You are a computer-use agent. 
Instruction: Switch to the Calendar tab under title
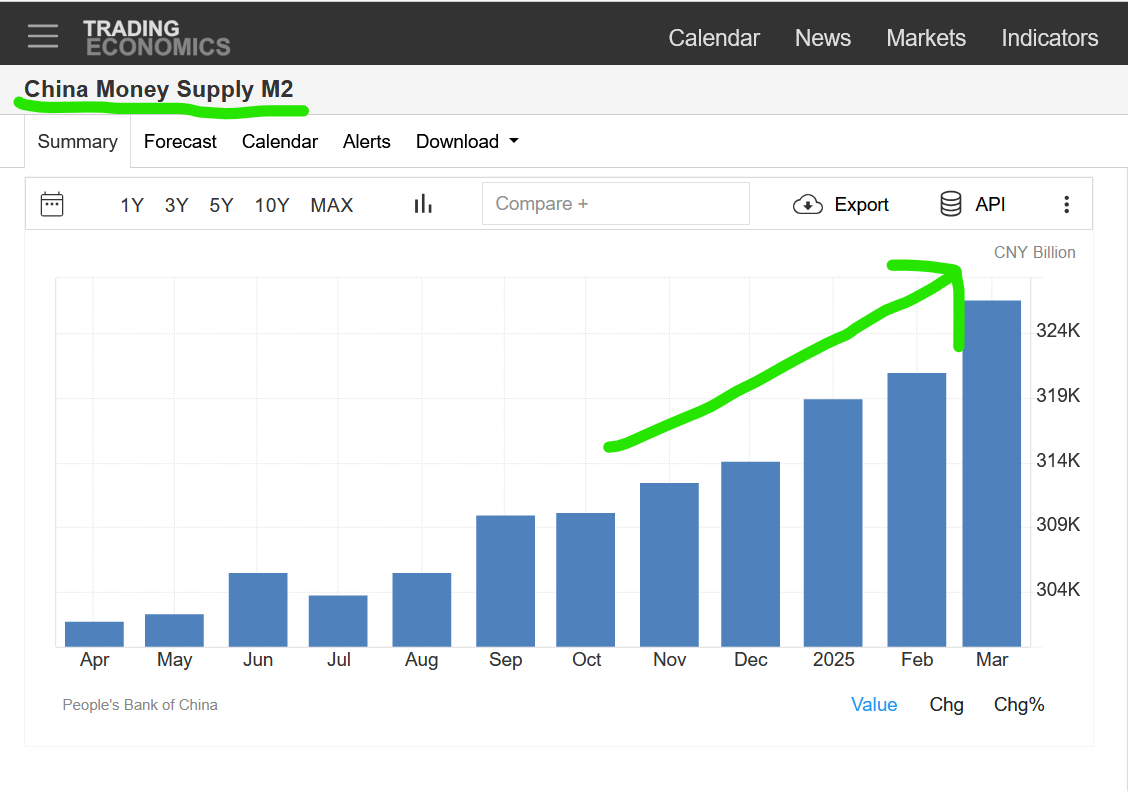coord(280,142)
